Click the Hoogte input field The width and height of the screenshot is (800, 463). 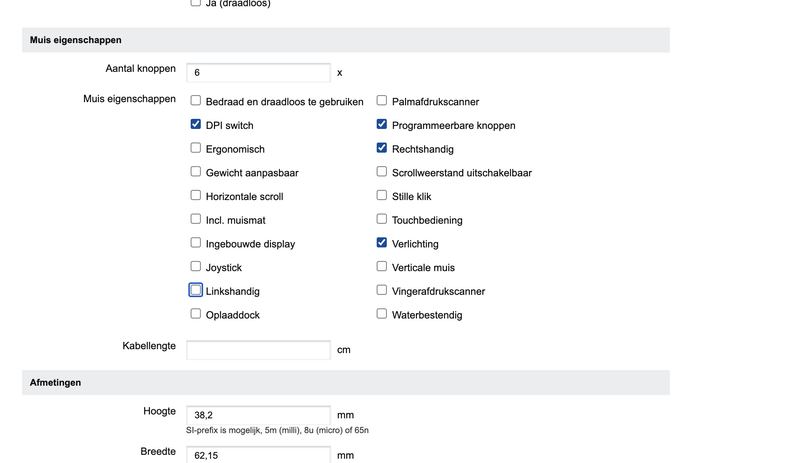point(258,415)
